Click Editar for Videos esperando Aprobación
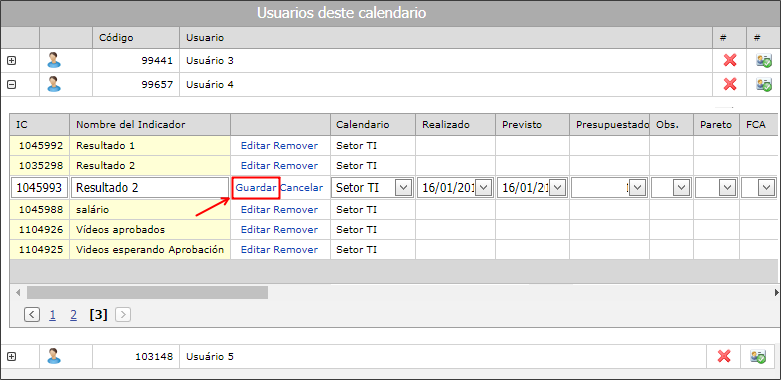This screenshot has height=380, width=781. [x=256, y=250]
